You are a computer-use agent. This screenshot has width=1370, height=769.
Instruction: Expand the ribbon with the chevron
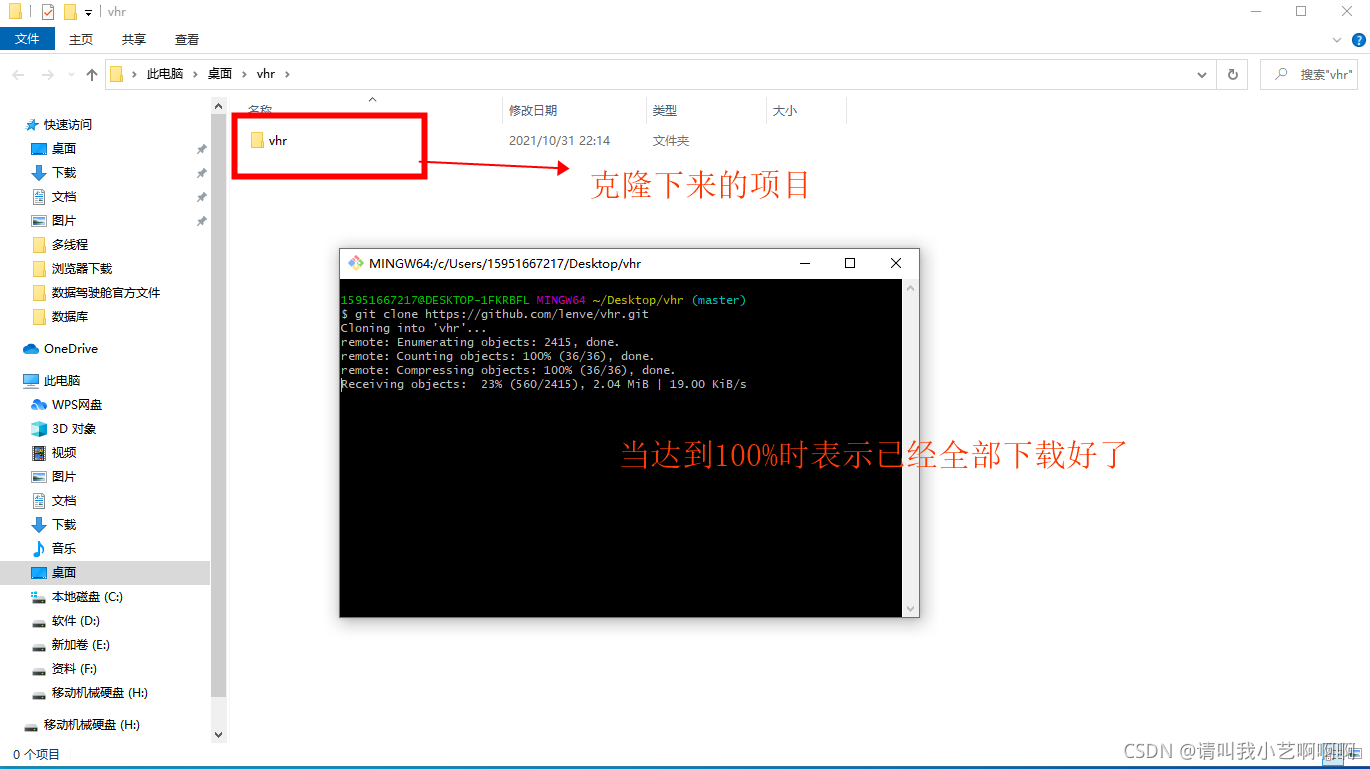[x=1338, y=39]
